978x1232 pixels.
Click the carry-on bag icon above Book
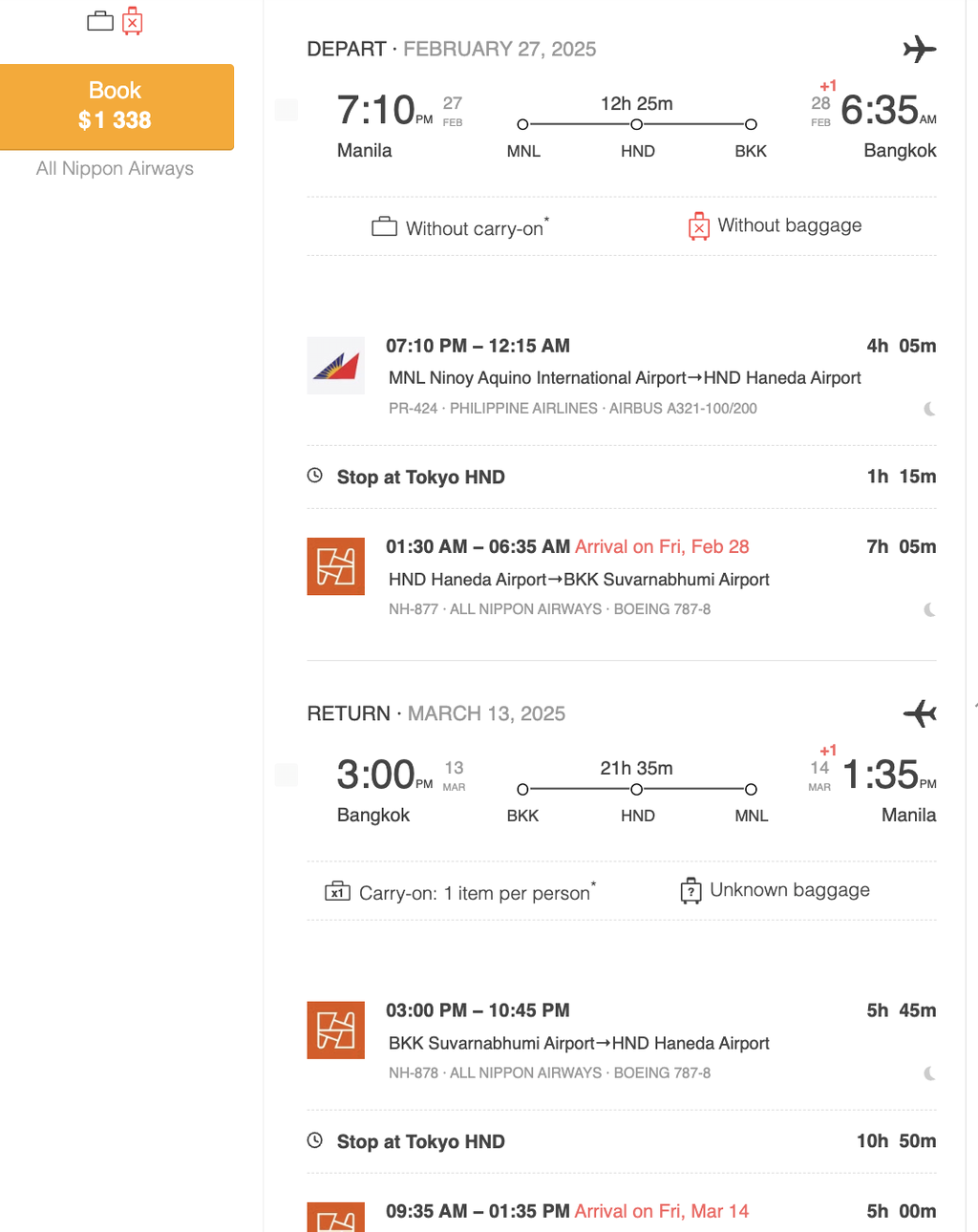pyautogui.click(x=100, y=21)
